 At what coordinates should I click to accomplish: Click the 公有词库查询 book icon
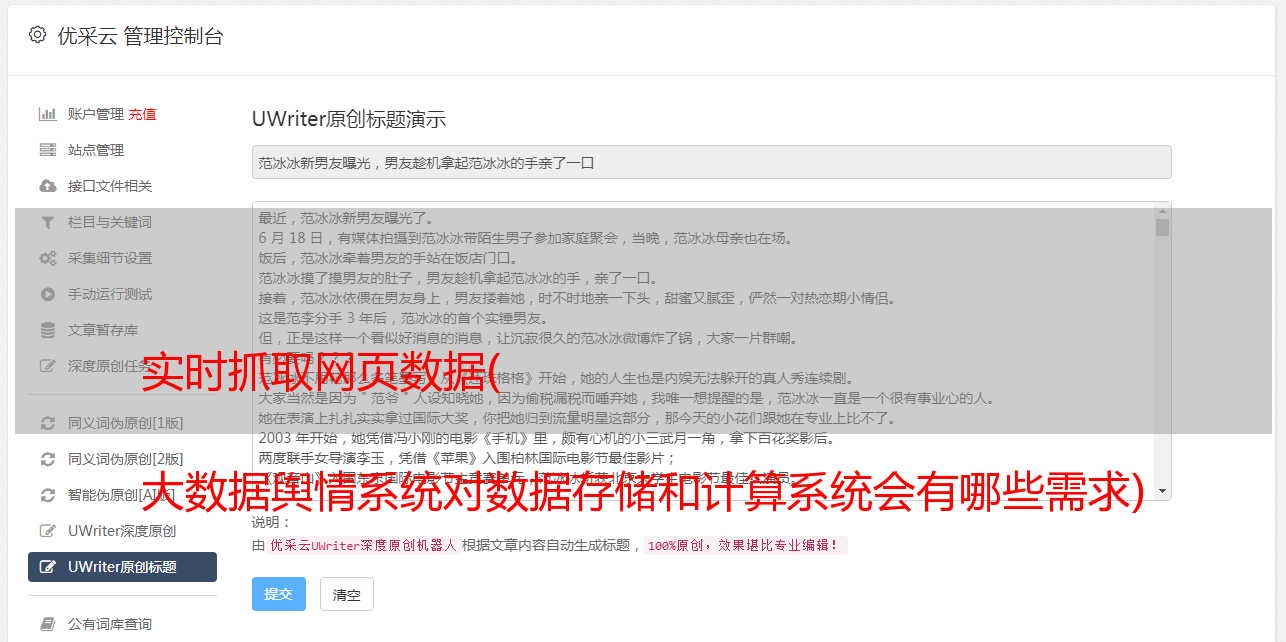point(47,624)
